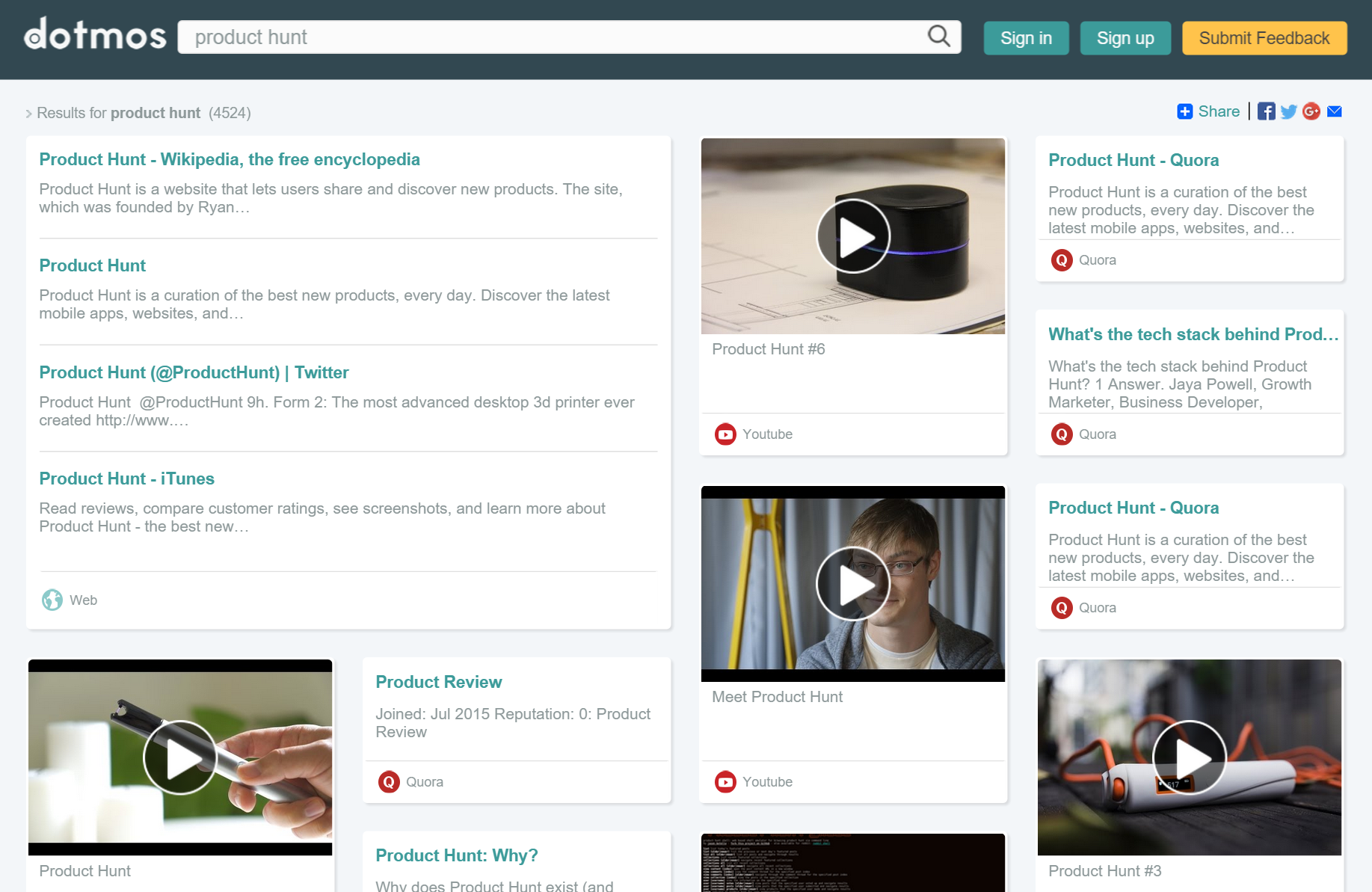Image resolution: width=1372 pixels, height=892 pixels.
Task: Open the tech stack Quora question
Action: point(1193,334)
